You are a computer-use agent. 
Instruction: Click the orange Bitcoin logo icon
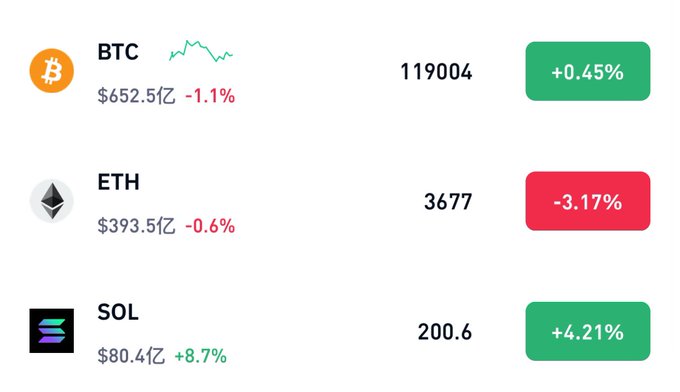pyautogui.click(x=52, y=71)
